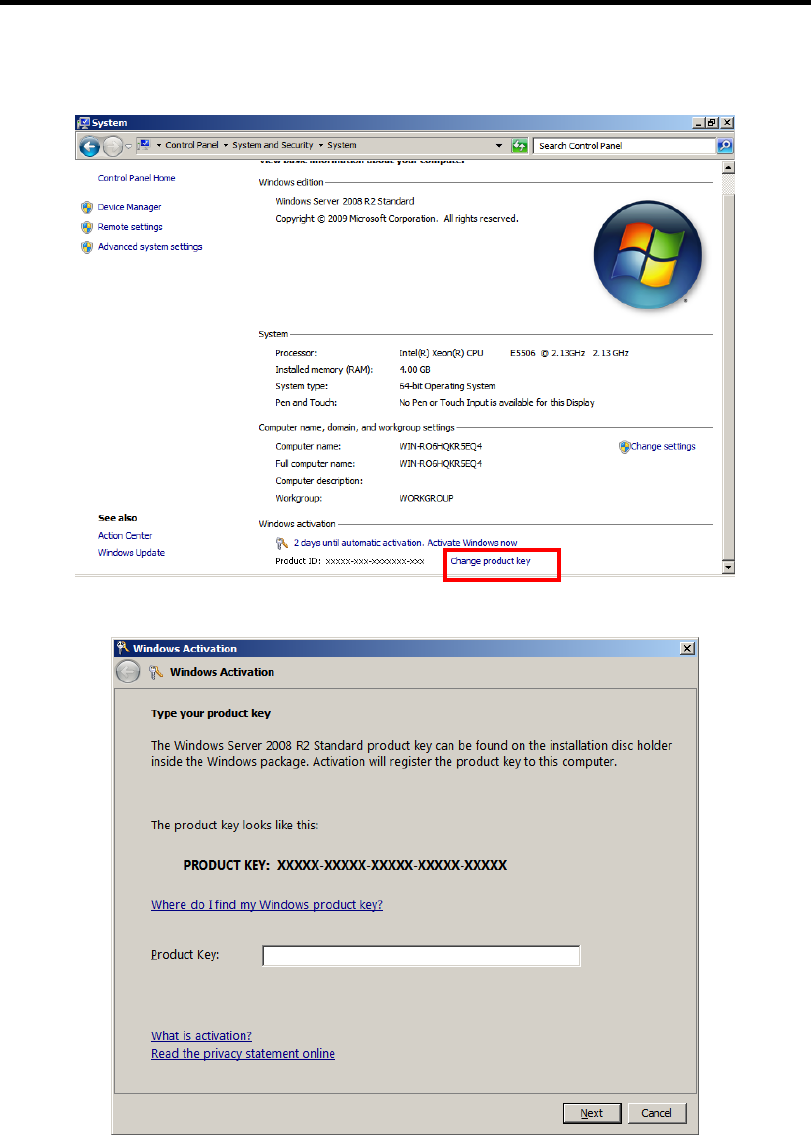
Task: Close the Windows Activation dialog
Action: pos(687,649)
